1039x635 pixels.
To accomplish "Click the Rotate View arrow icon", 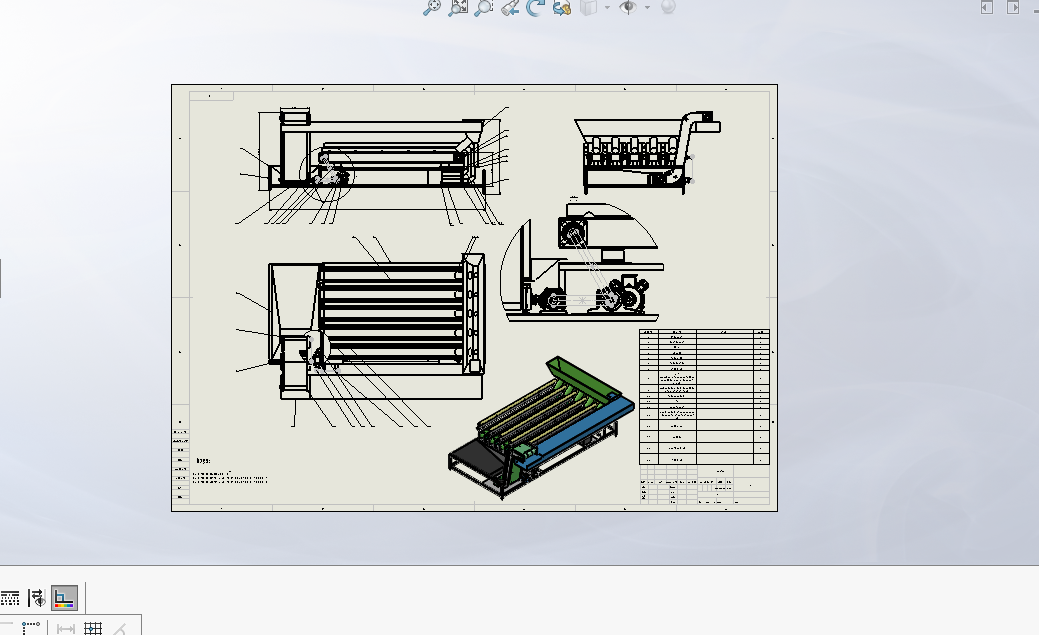I will 535,7.
